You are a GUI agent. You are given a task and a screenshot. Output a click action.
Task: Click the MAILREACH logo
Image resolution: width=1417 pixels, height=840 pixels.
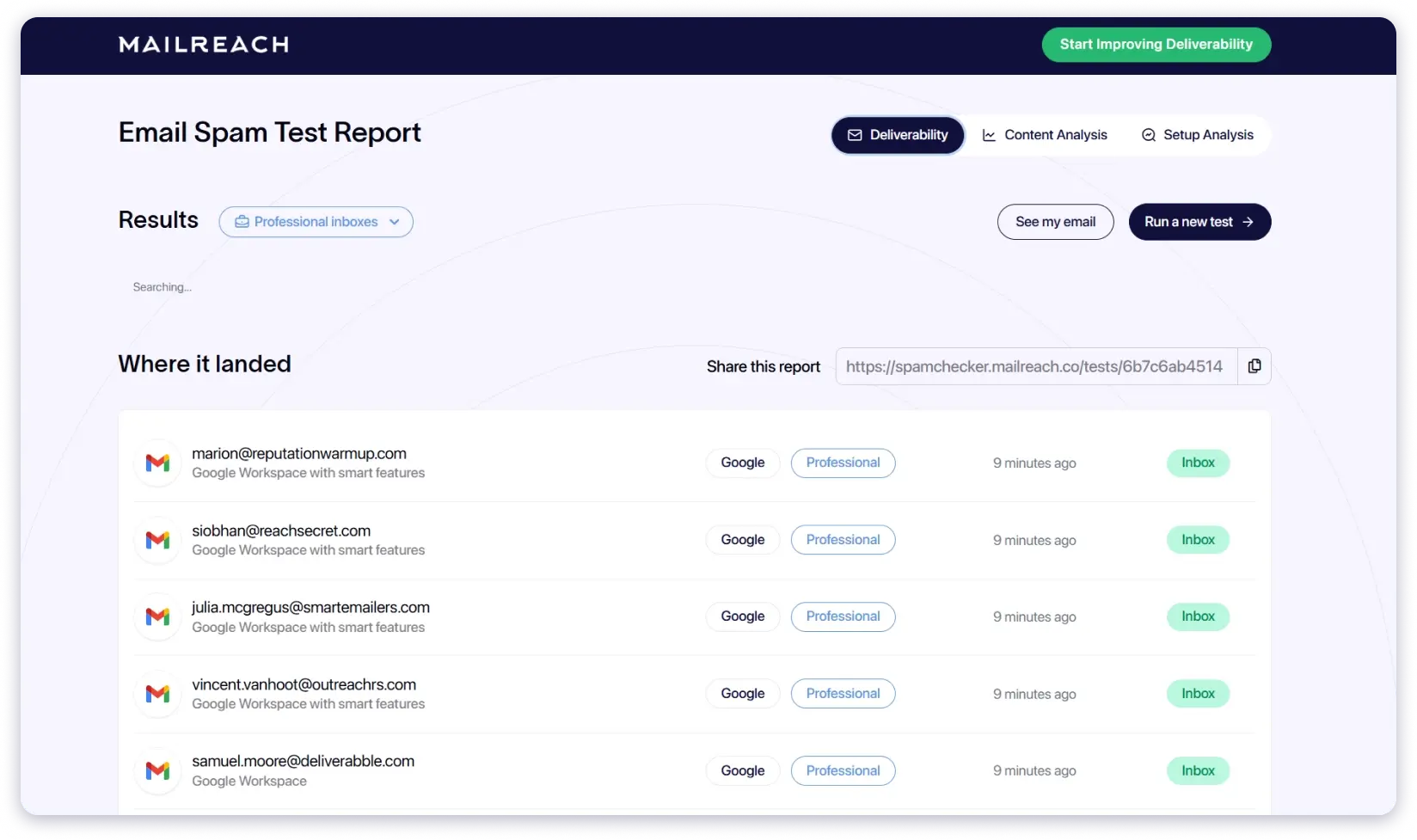click(x=204, y=45)
